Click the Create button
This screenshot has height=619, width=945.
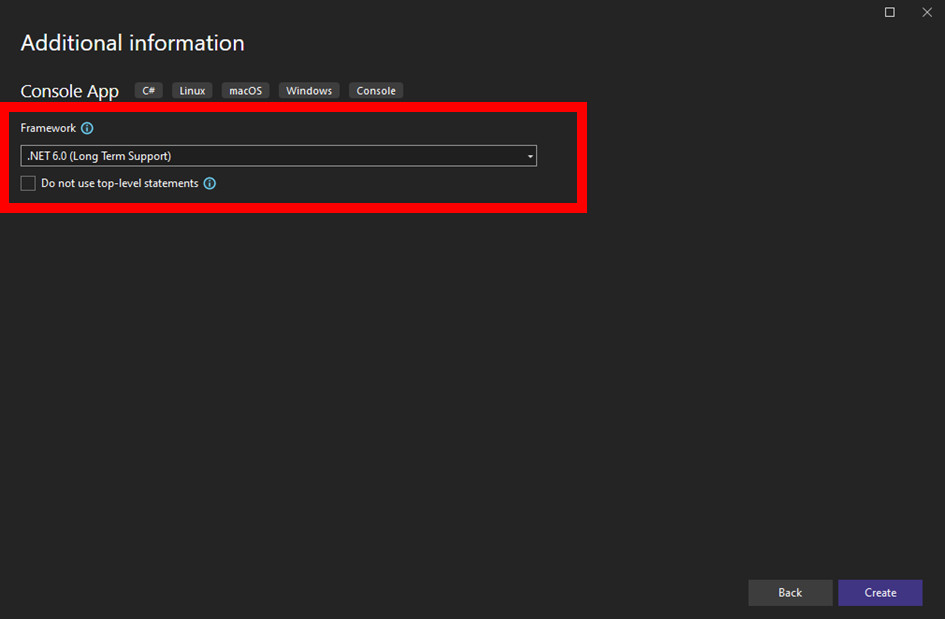point(880,592)
